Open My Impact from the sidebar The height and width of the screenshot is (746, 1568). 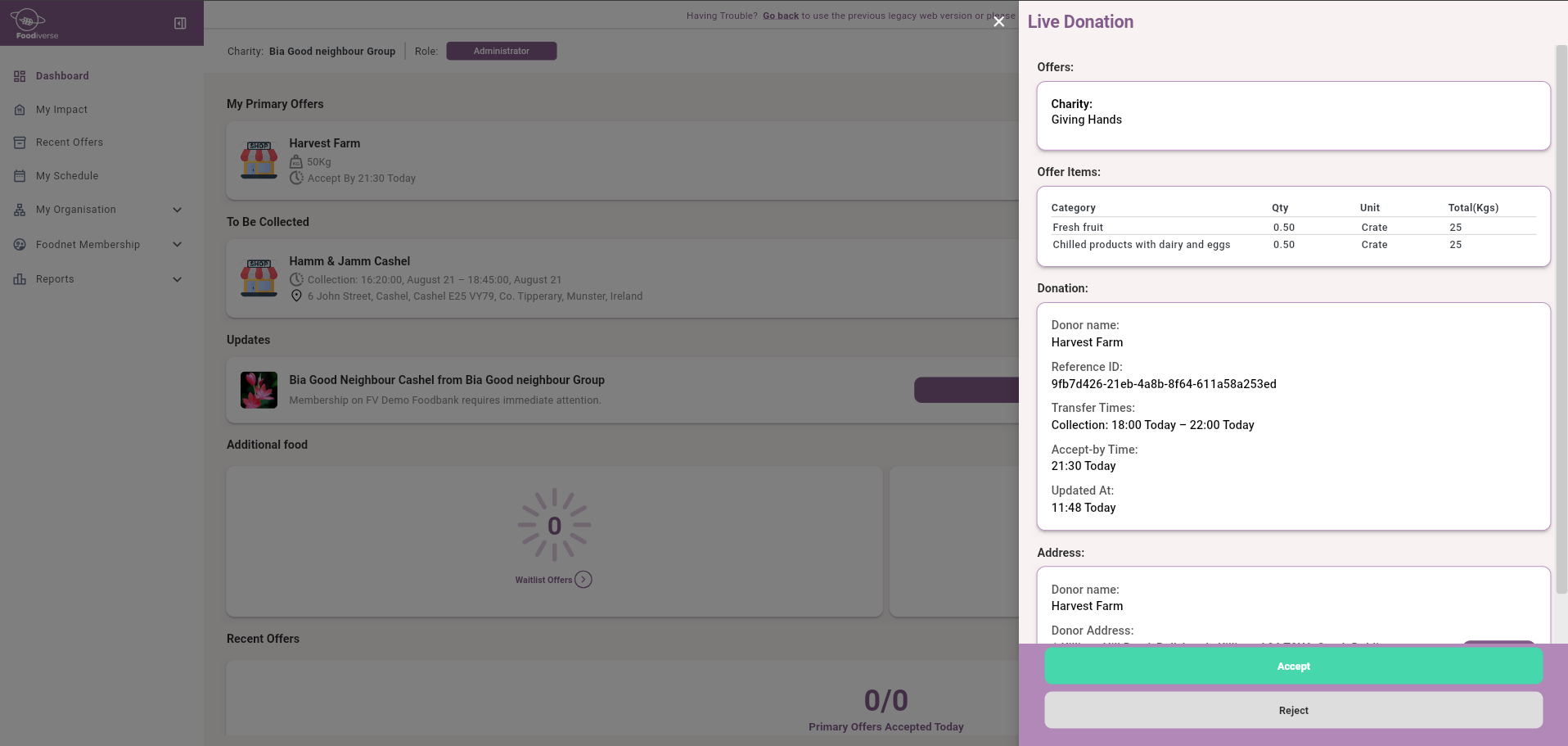tap(61, 110)
